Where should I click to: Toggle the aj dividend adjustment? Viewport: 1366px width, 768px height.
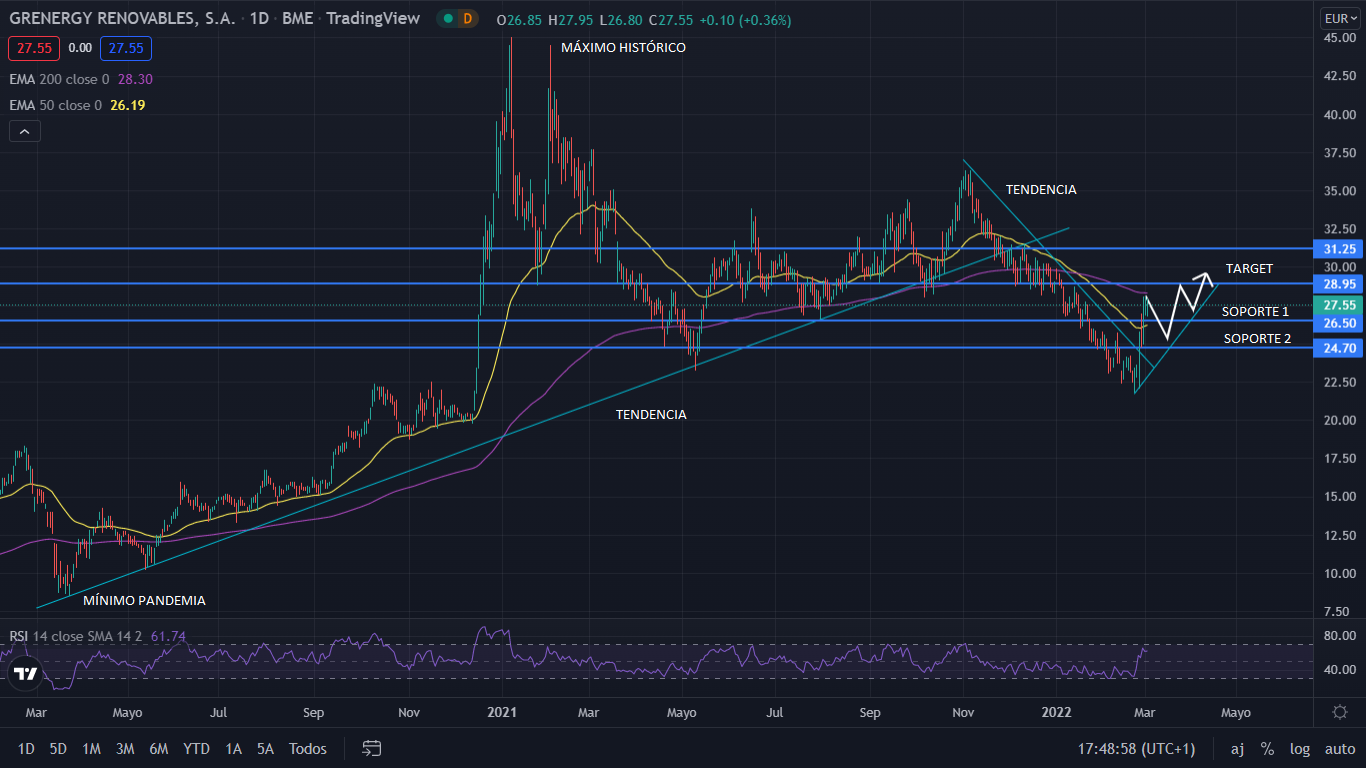[1237, 748]
